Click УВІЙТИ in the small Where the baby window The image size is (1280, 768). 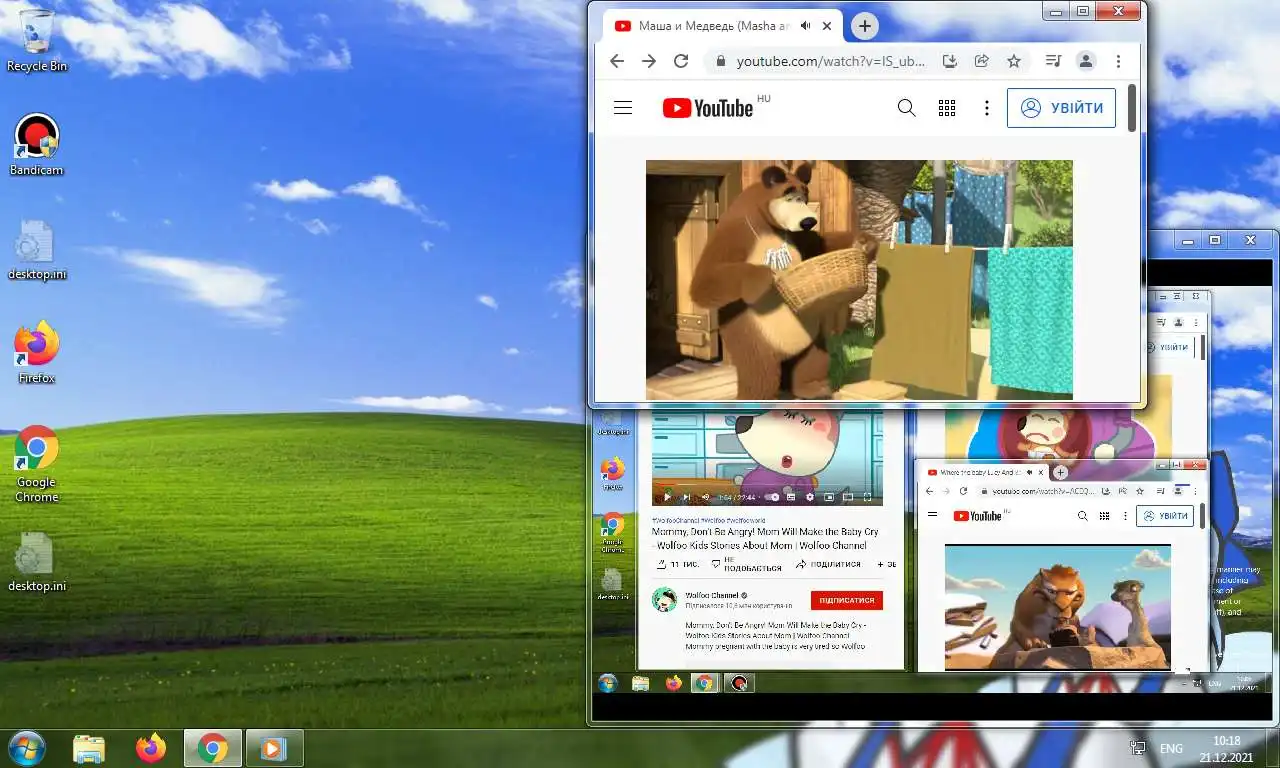coord(1166,516)
